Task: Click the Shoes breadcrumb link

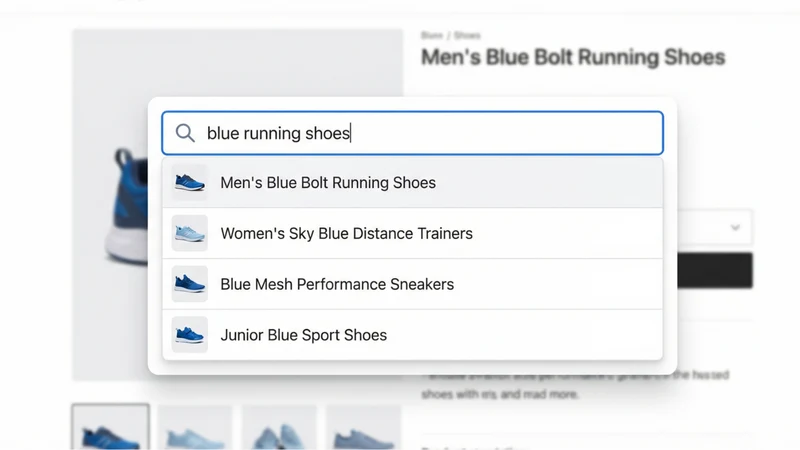Action: tap(467, 35)
